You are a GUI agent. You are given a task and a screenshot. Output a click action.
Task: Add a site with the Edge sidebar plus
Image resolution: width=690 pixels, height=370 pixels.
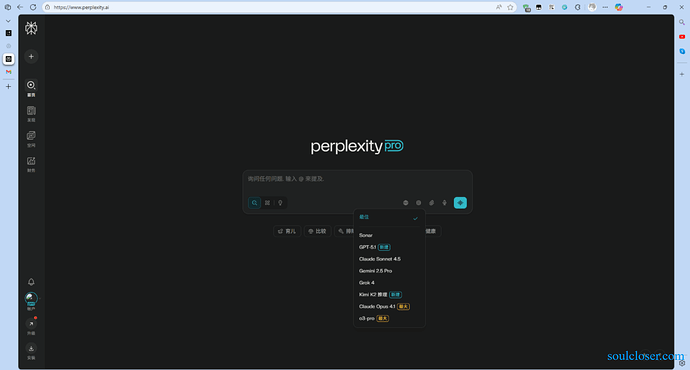[x=682, y=74]
